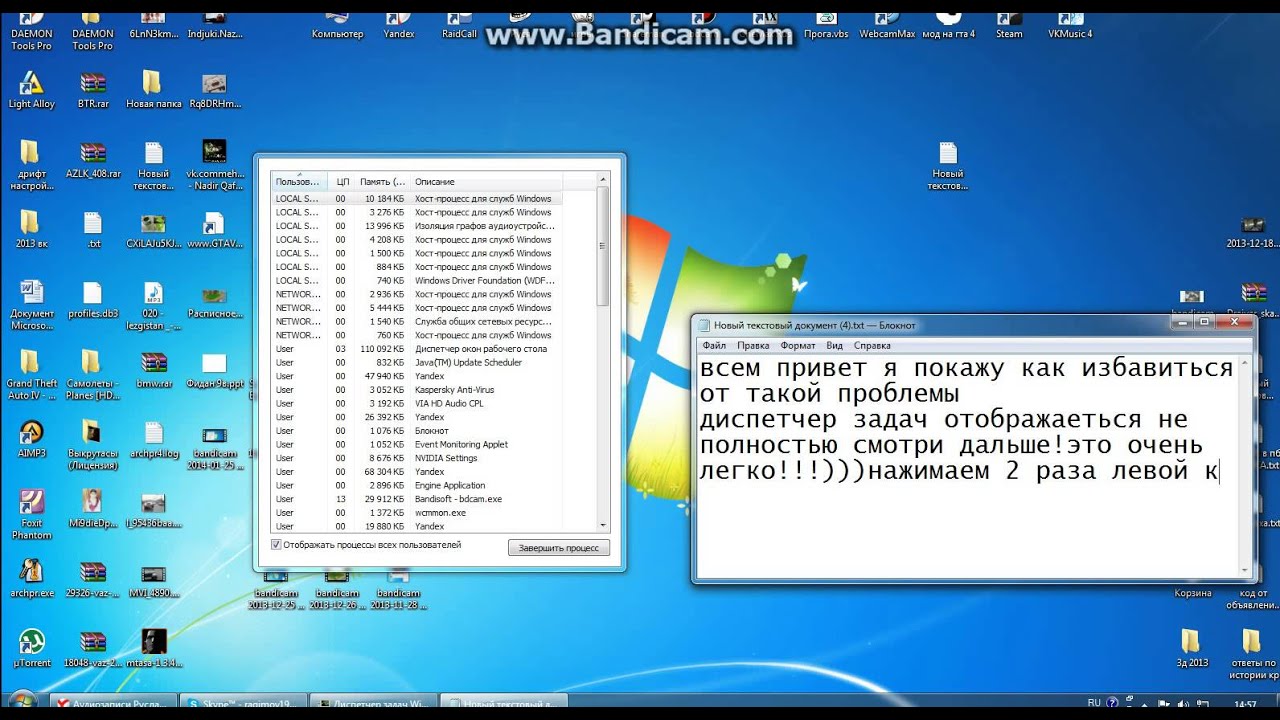Click the process list scrollbar thumb
Image resolution: width=1280 pixels, height=720 pixels.
click(603, 245)
